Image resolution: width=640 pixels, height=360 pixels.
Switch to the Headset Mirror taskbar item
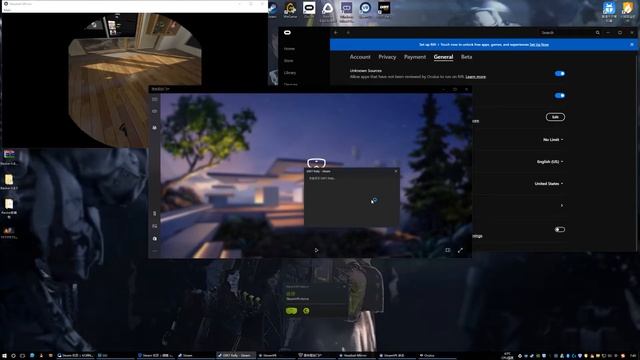pos(356,356)
